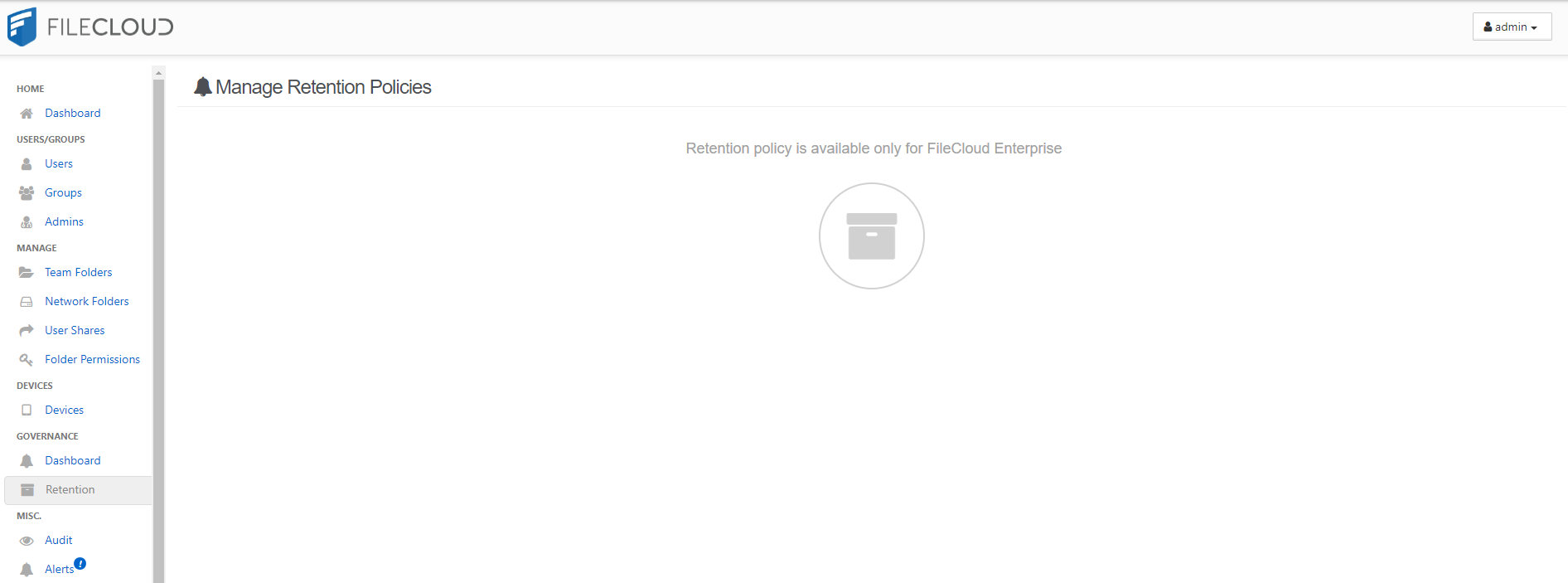Viewport: 1568px width, 583px height.
Task: Click the Alerts notification badge
Action: (80, 564)
